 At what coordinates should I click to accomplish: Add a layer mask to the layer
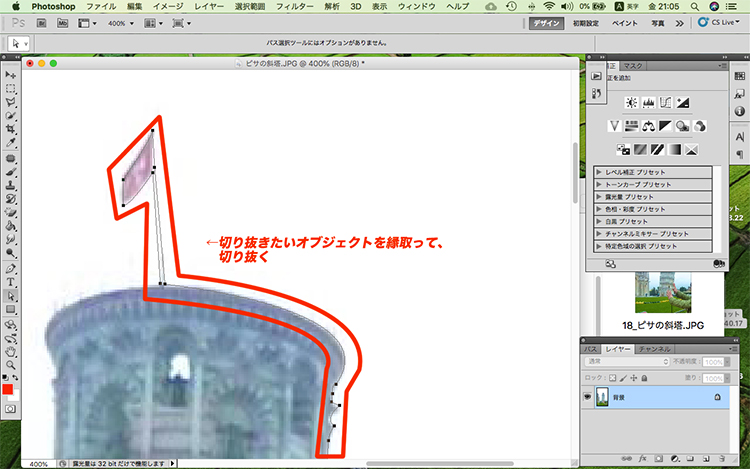pyautogui.click(x=659, y=458)
